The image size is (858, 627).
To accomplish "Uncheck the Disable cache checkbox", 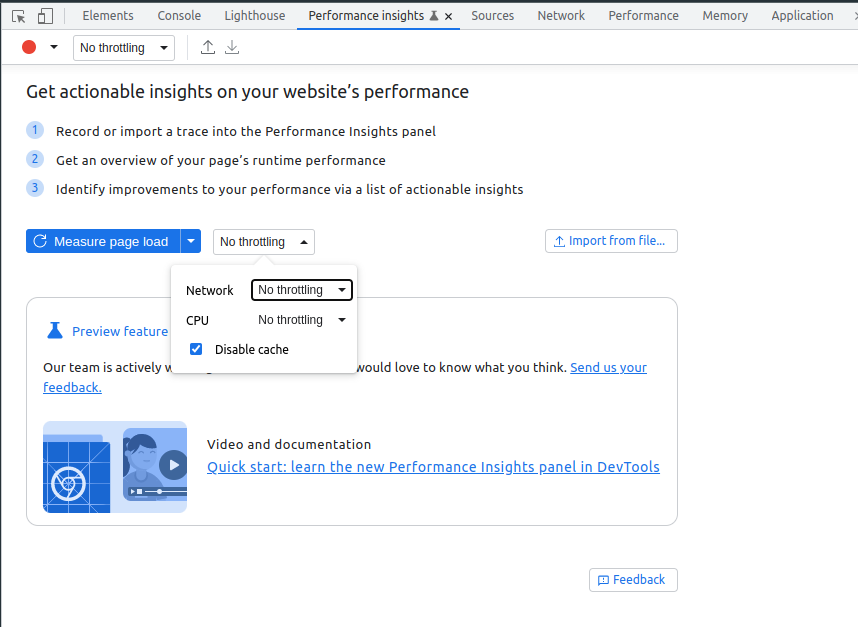I will tap(196, 349).
